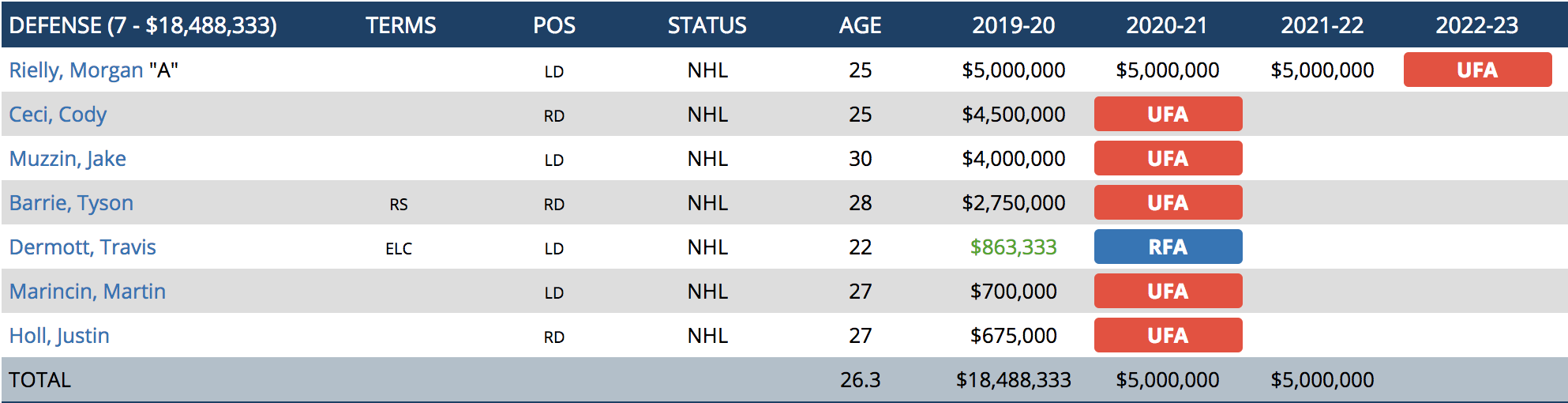1568x403 pixels.
Task: Open Jake Muzzin's player profile
Action: [x=67, y=159]
